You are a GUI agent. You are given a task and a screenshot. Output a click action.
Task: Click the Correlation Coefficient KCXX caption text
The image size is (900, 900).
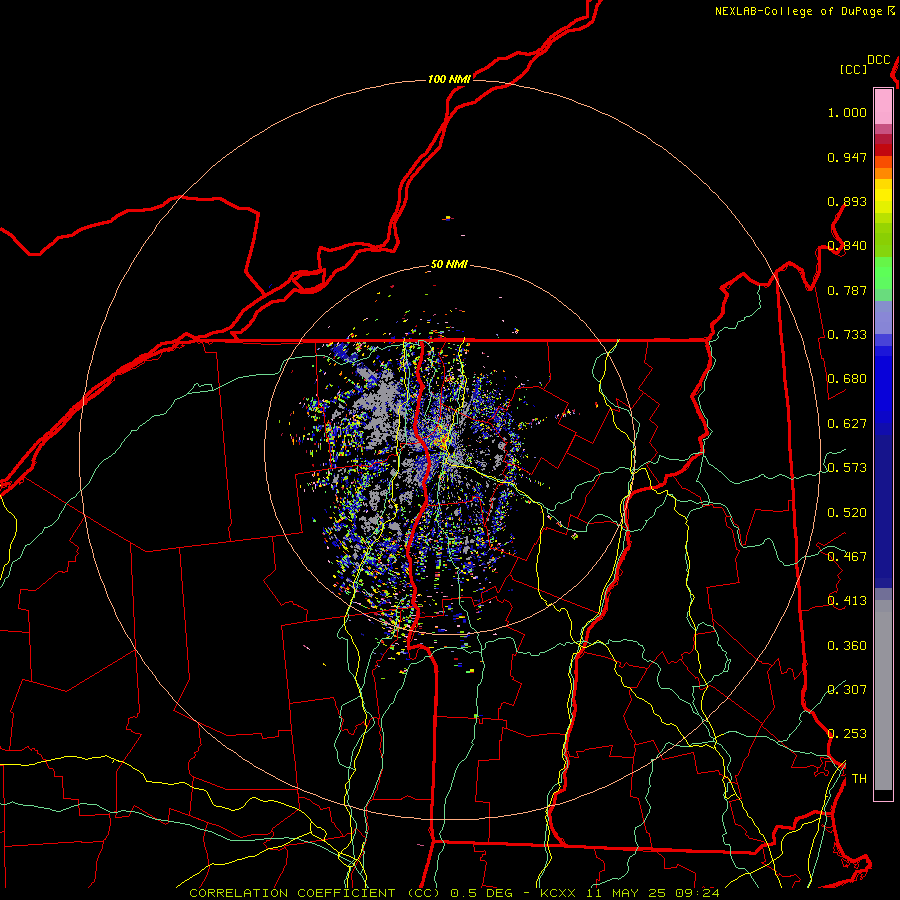[x=454, y=893]
